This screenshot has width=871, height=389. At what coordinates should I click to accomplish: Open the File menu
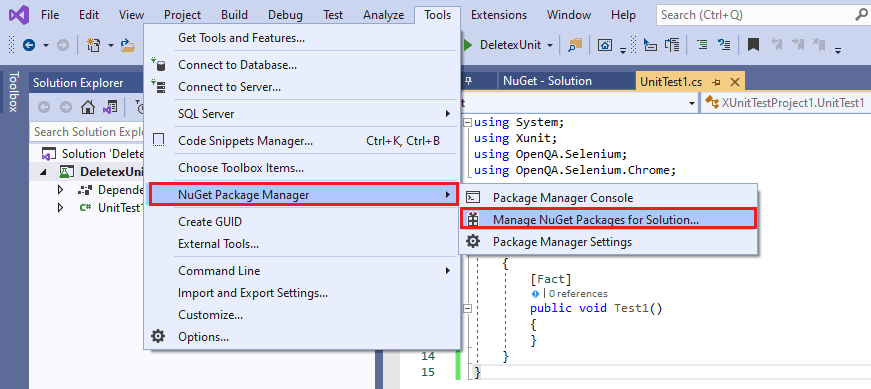(51, 15)
